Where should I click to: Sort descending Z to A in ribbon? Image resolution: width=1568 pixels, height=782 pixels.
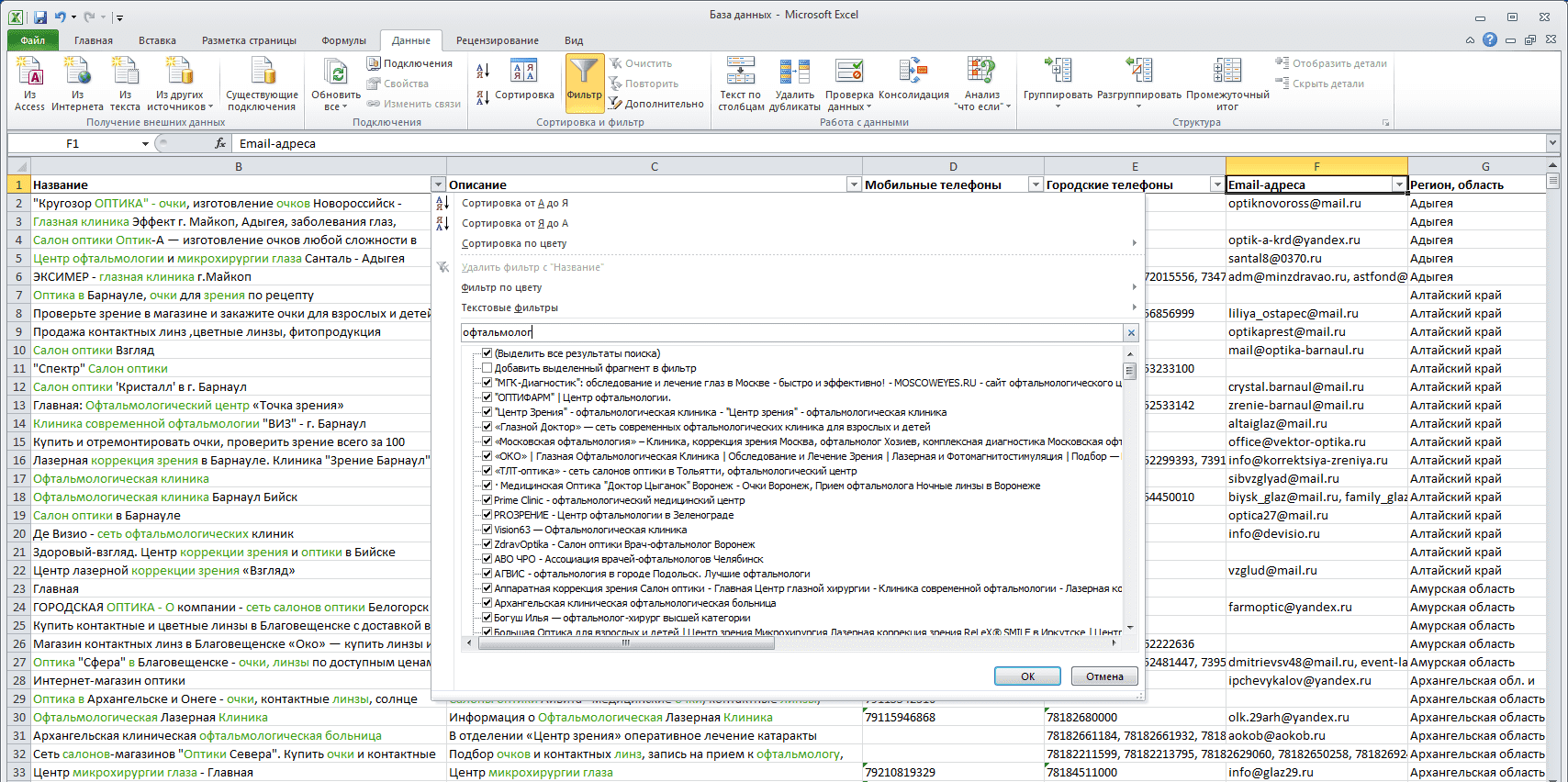coord(483,98)
